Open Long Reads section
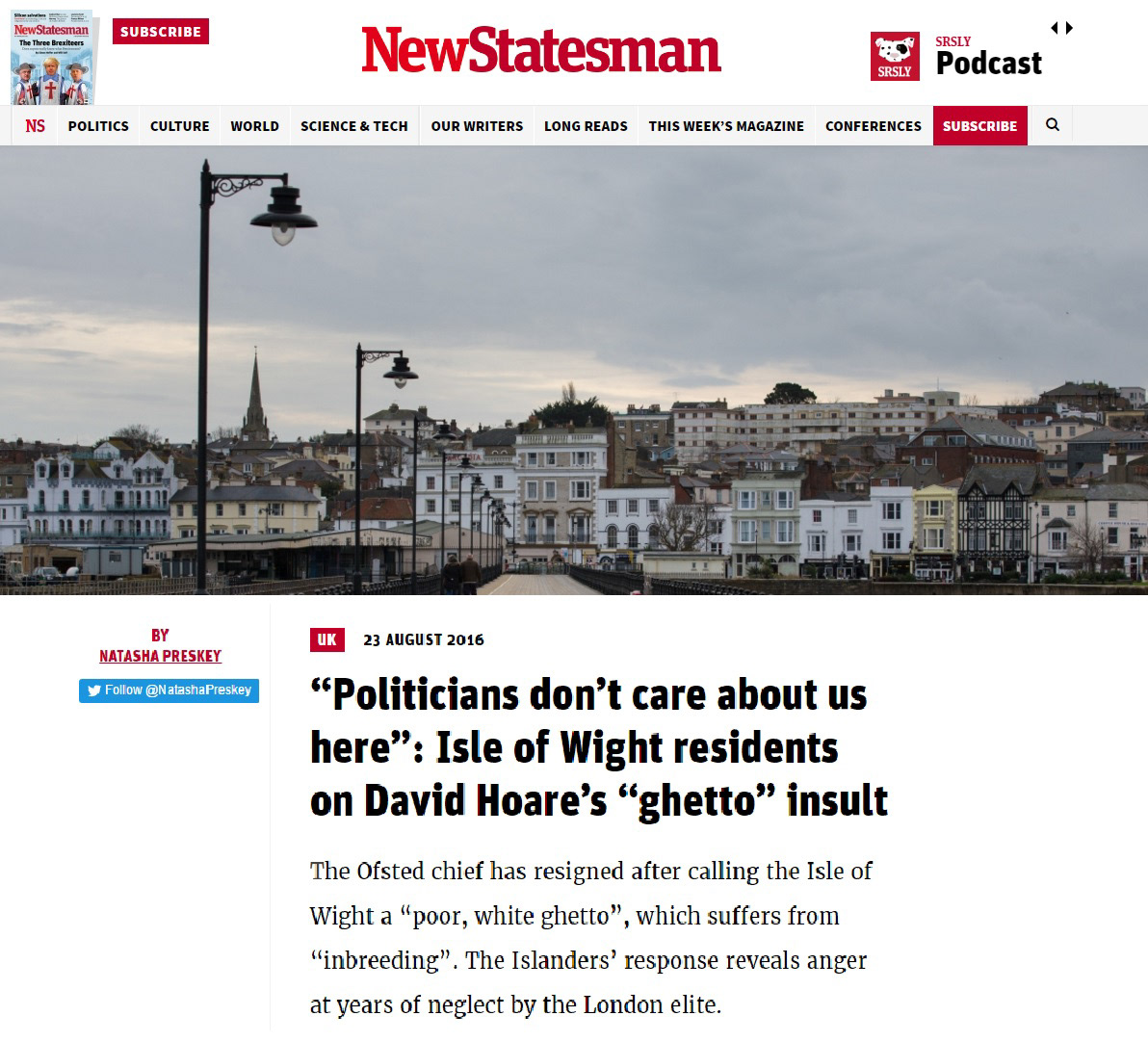The width and height of the screenshot is (1148, 1042). click(x=586, y=126)
